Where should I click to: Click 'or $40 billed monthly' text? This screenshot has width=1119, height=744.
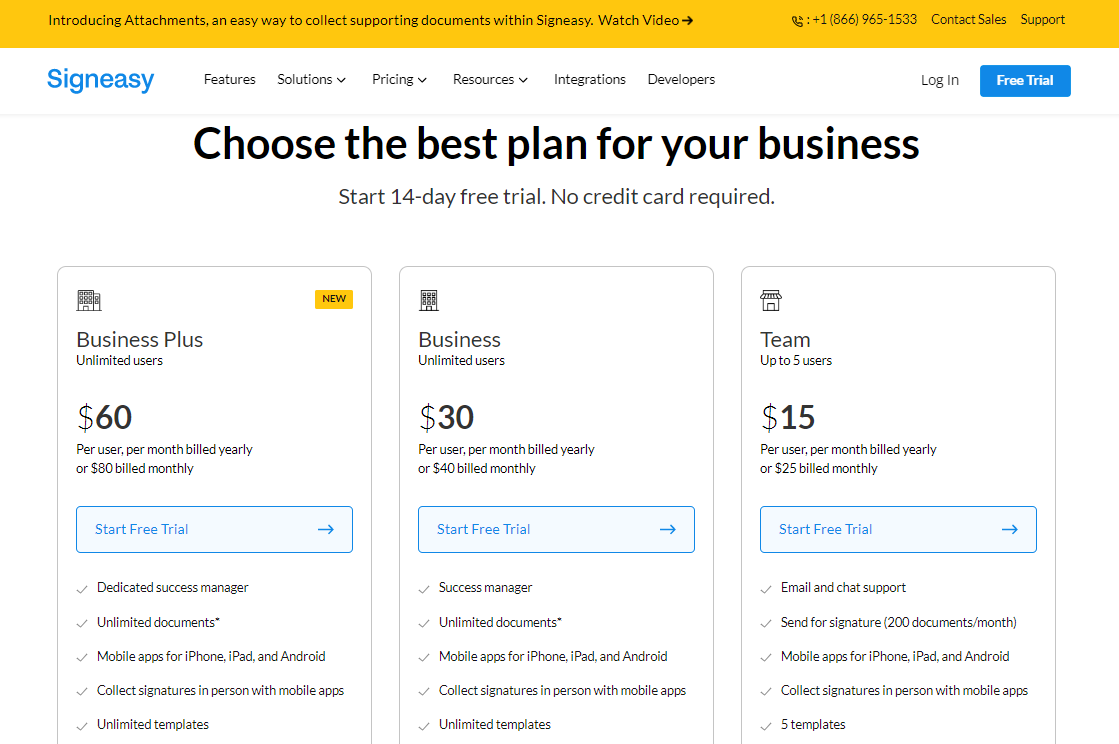pos(477,469)
